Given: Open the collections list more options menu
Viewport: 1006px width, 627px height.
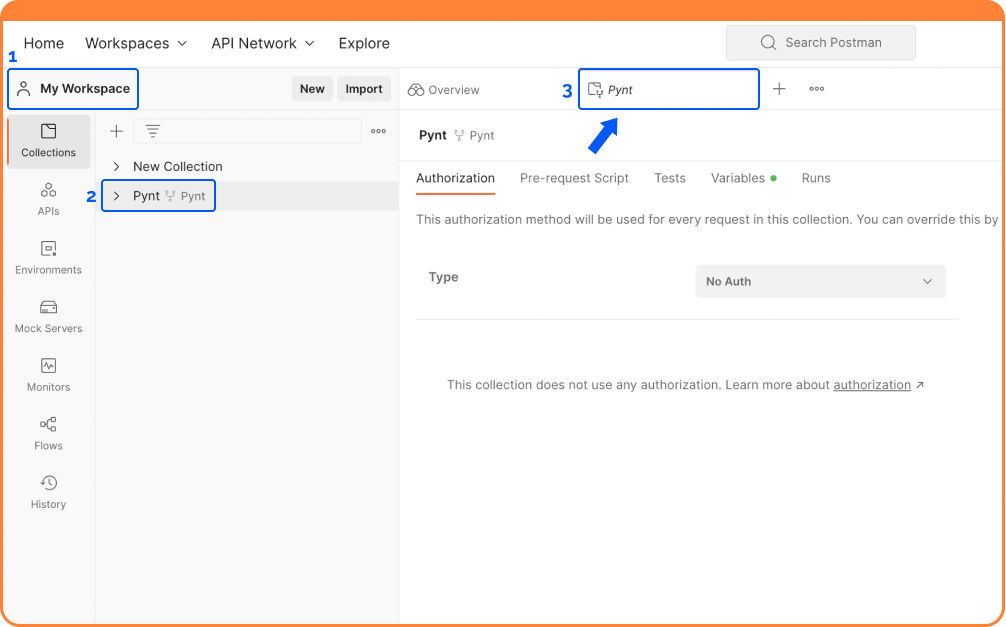Looking at the screenshot, I should coord(379,132).
